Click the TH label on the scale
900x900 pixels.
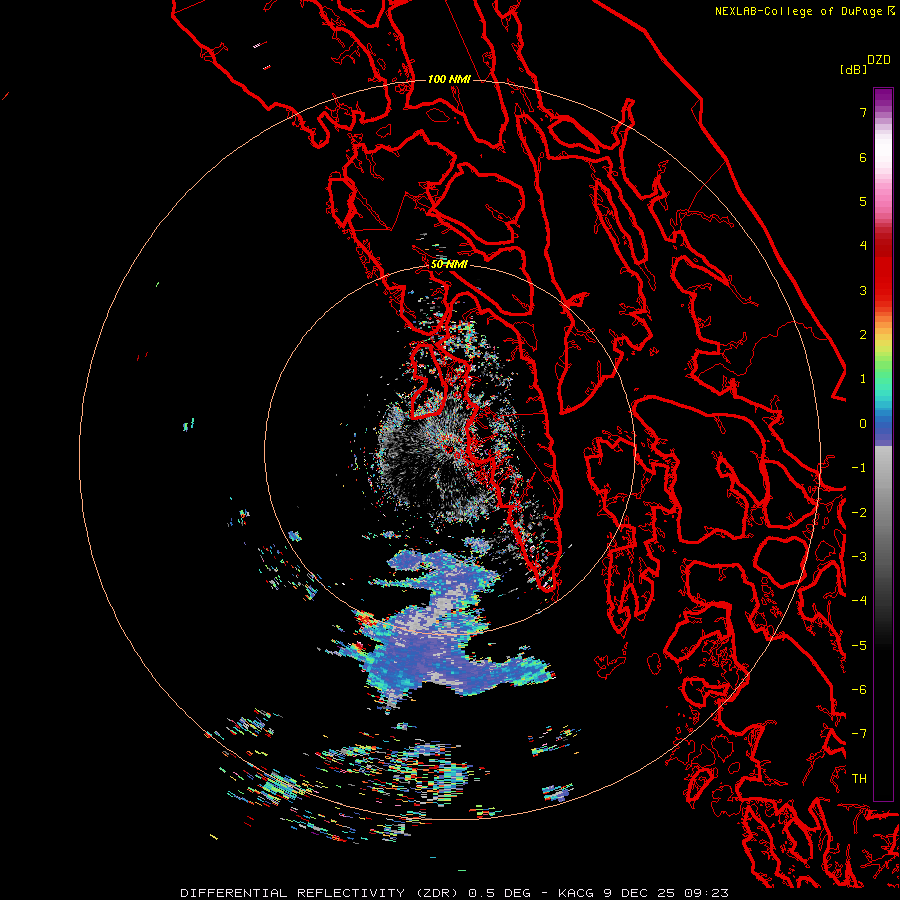coord(859,779)
